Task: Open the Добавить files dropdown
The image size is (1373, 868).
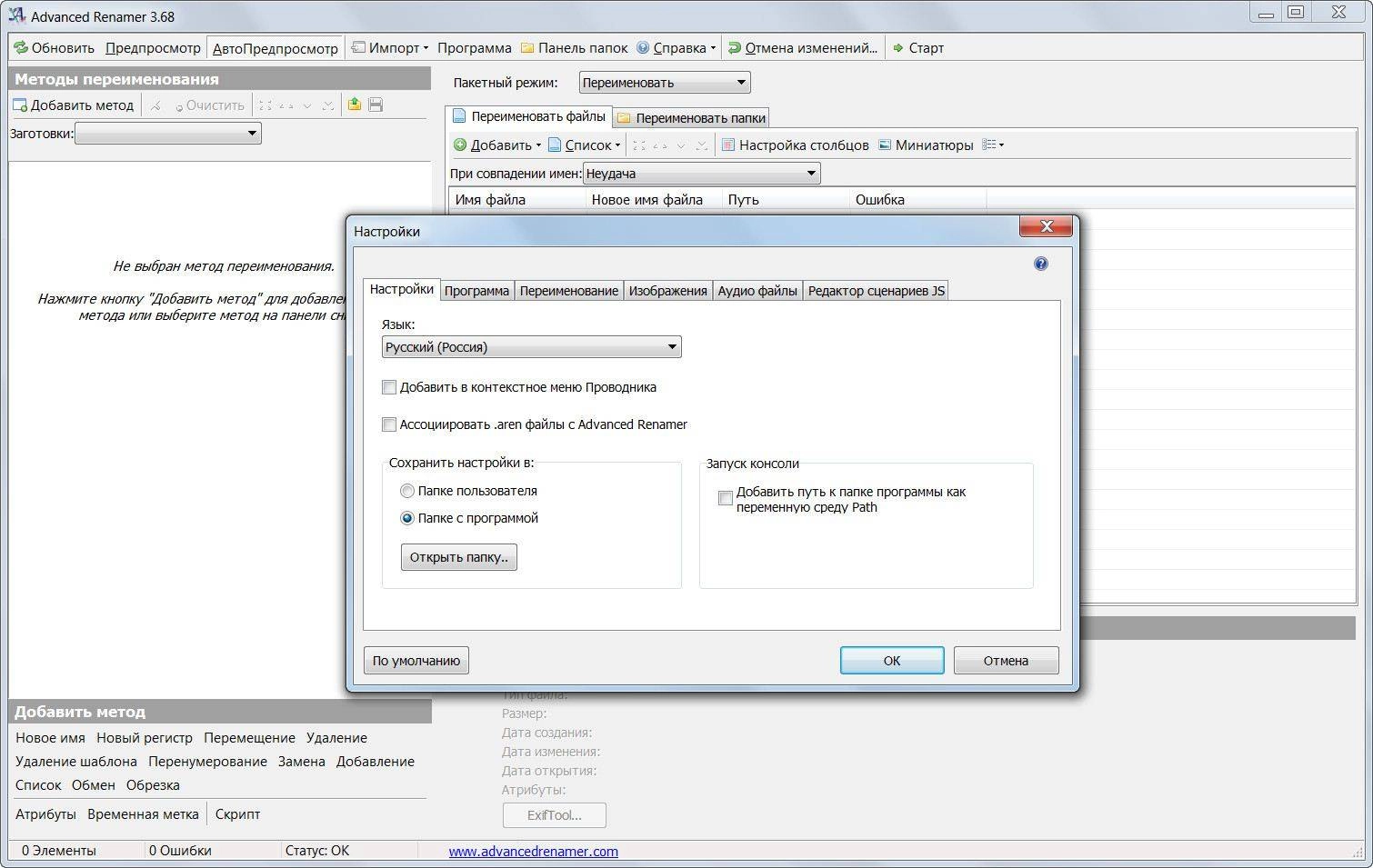Action: pyautogui.click(x=497, y=145)
